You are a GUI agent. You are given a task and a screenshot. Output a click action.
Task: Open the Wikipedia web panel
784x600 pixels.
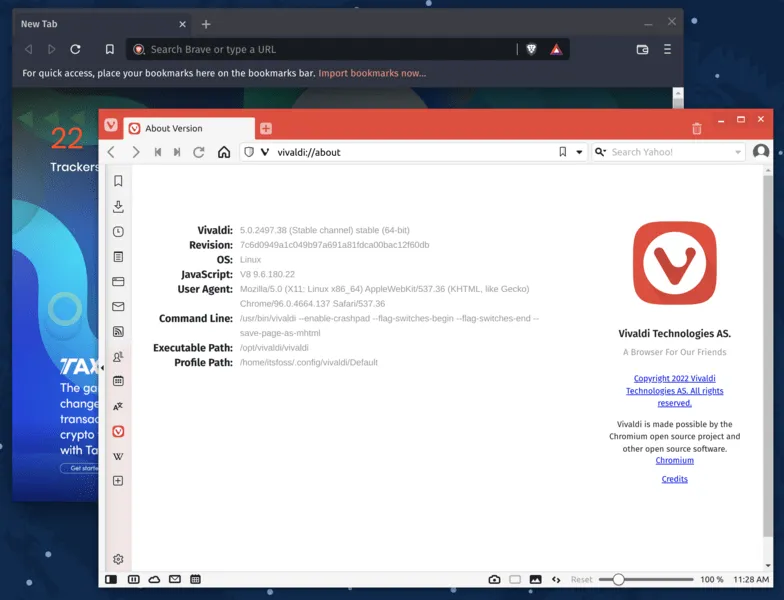[x=118, y=456]
